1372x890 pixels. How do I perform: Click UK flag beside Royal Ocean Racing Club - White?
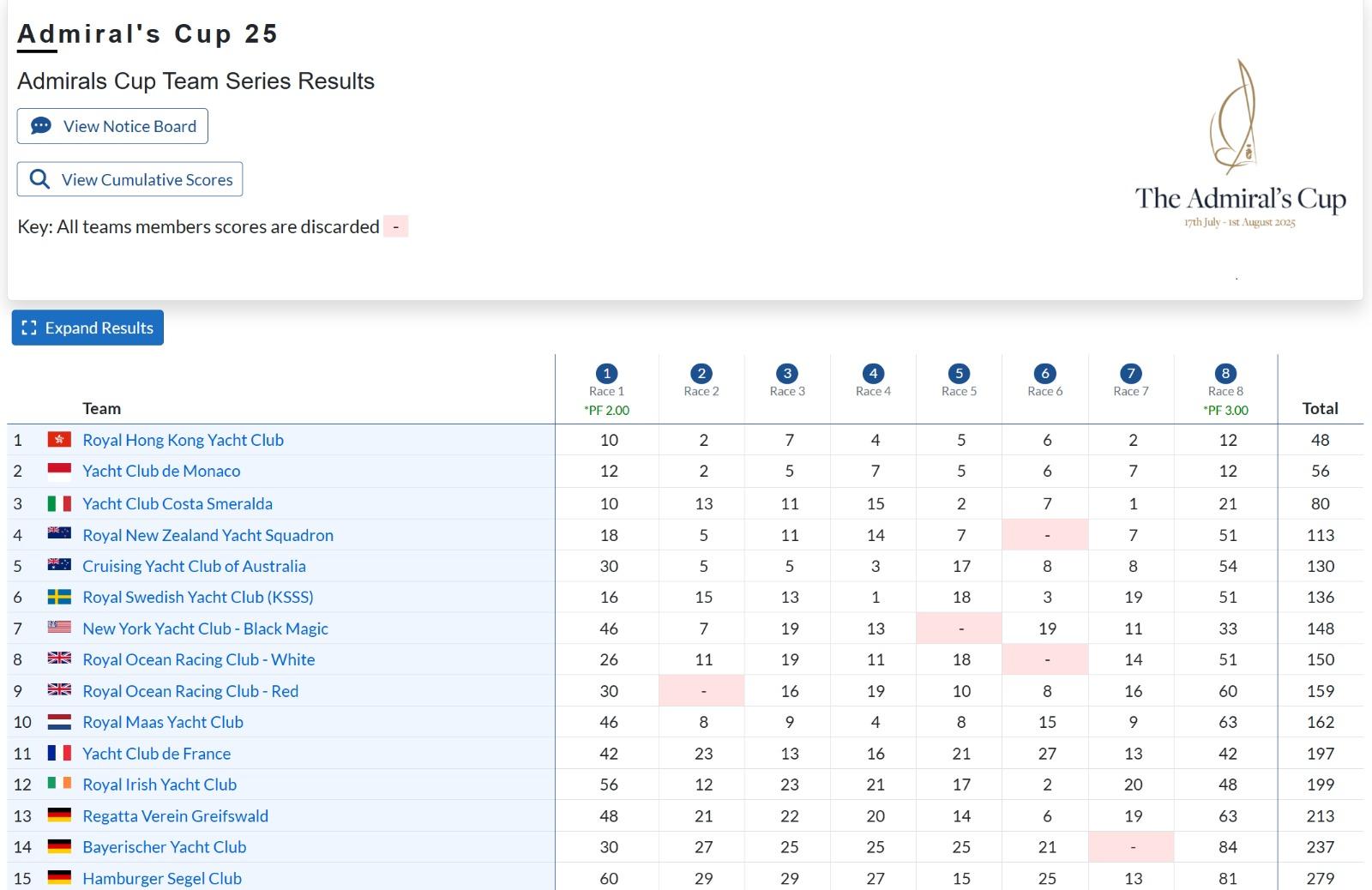coord(59,658)
